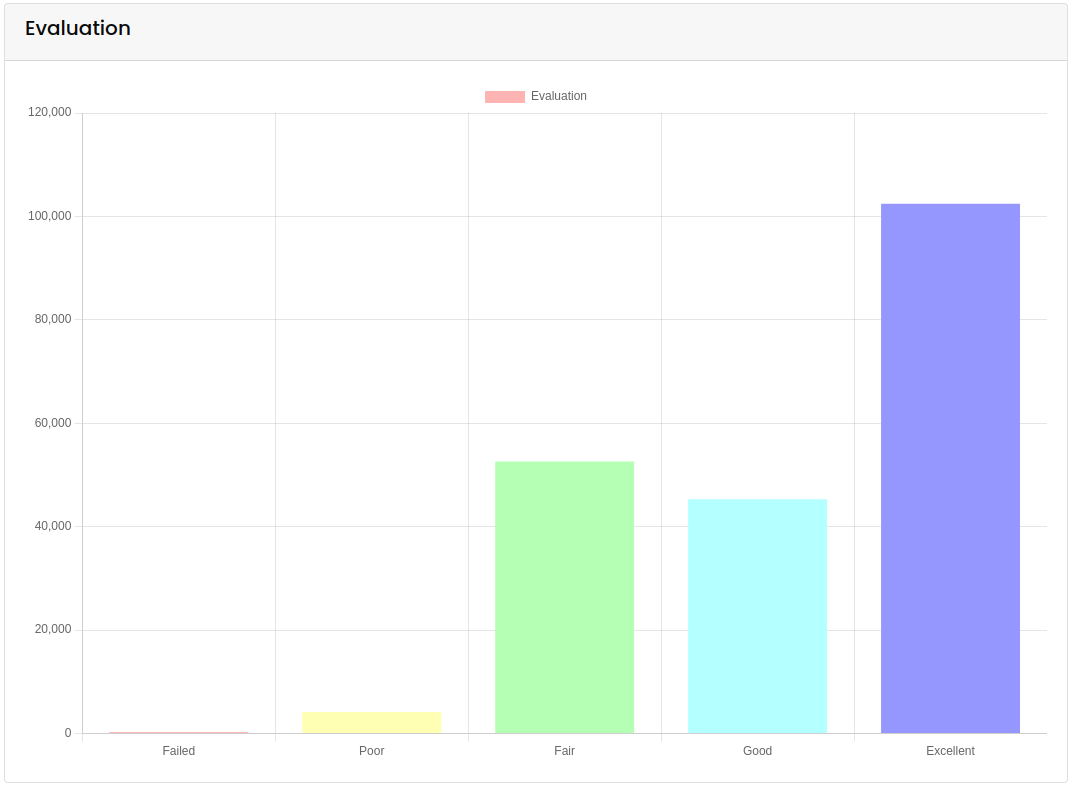Toggle the Evaluation dataset via legend text
1079x793 pixels.
[558, 97]
